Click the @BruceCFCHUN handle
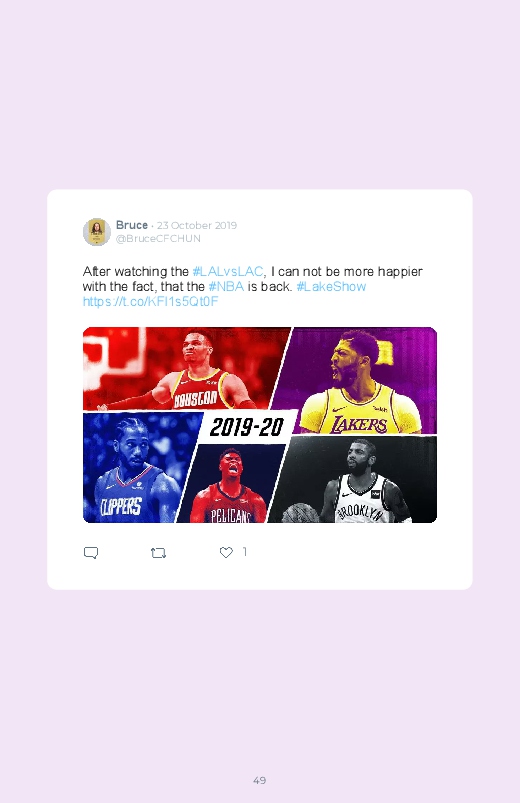 (x=158, y=239)
